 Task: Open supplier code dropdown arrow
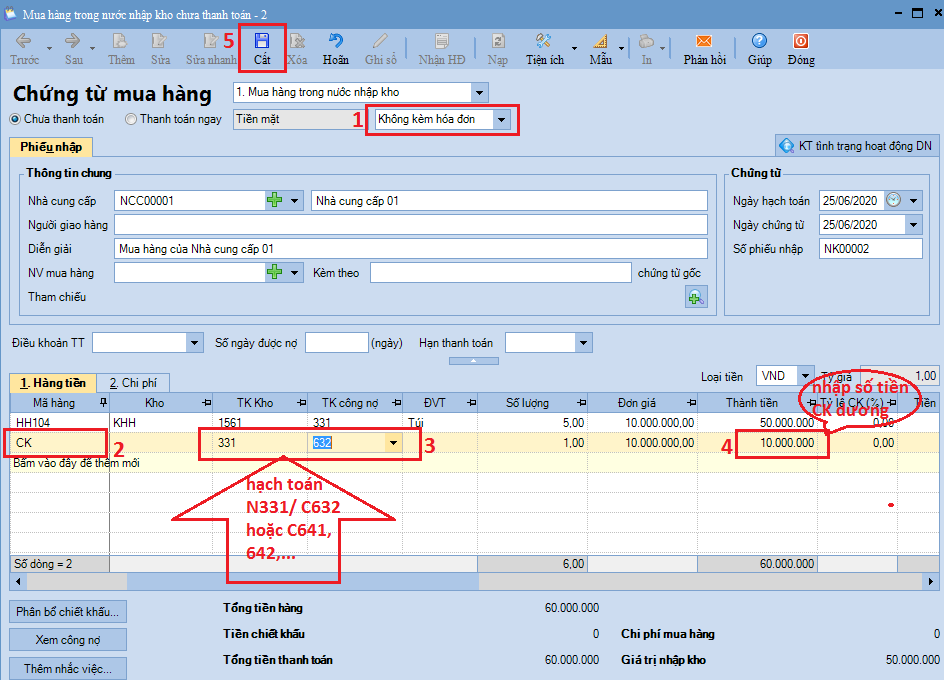point(294,201)
